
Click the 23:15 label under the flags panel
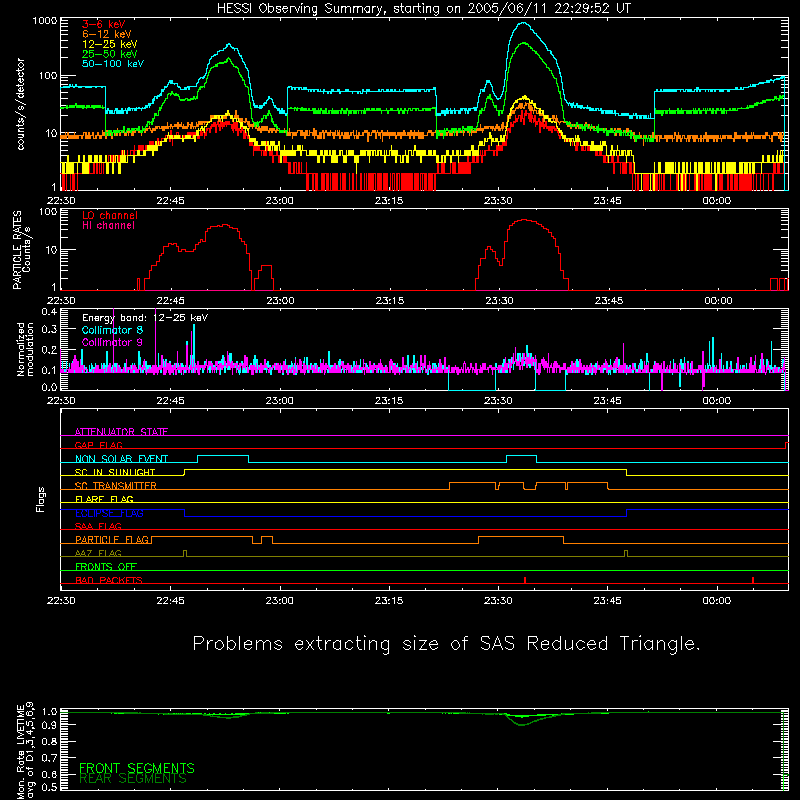389,601
